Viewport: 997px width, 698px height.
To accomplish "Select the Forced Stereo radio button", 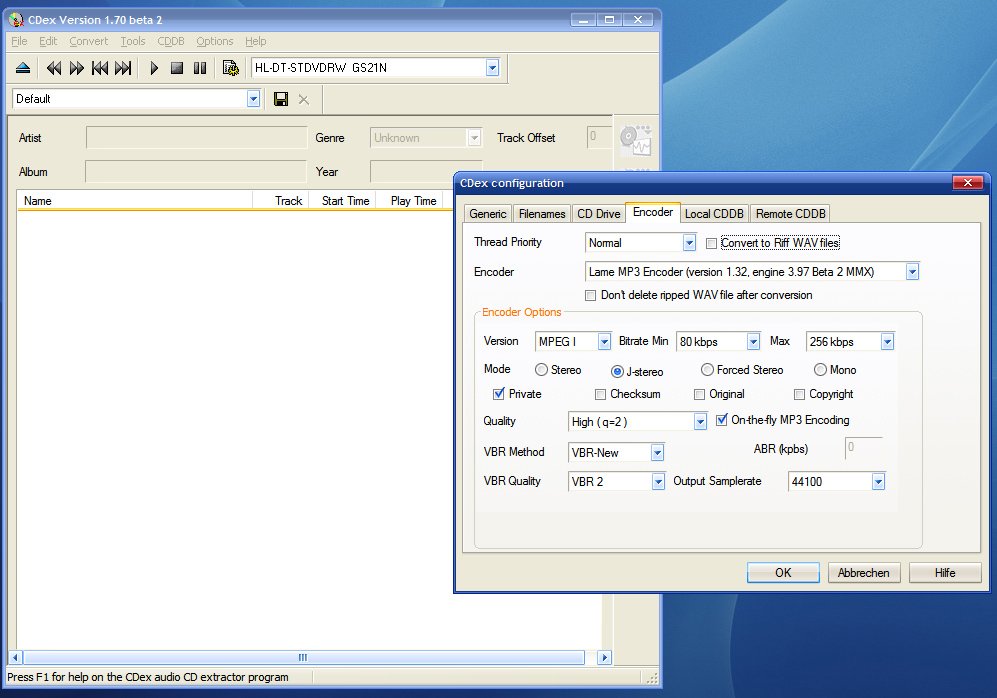I will tap(707, 370).
